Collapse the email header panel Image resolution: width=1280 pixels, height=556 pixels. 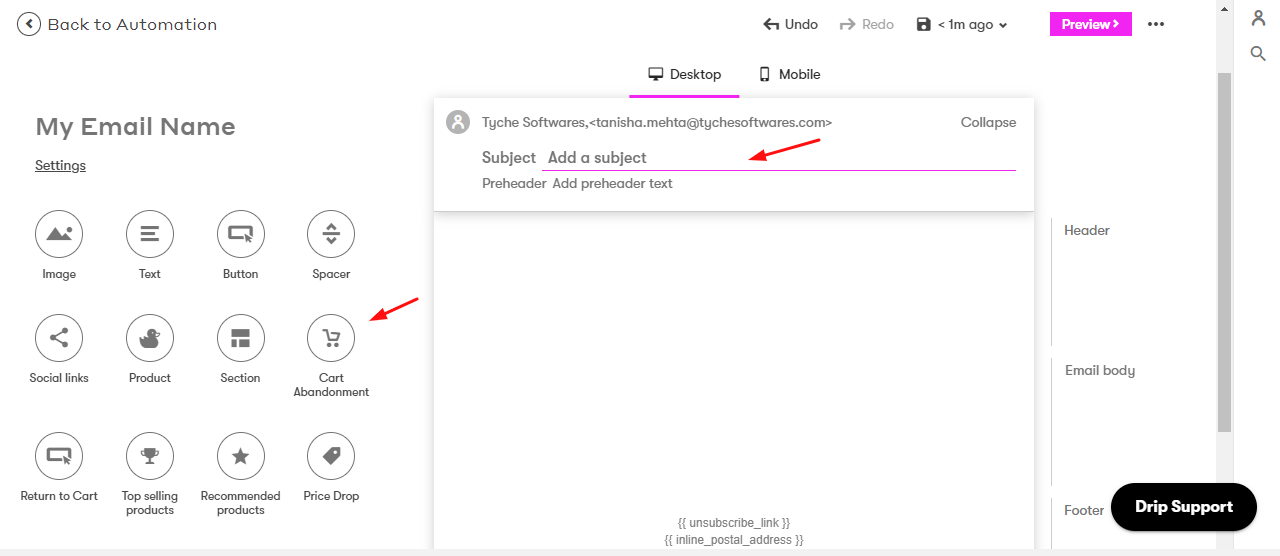click(x=988, y=122)
